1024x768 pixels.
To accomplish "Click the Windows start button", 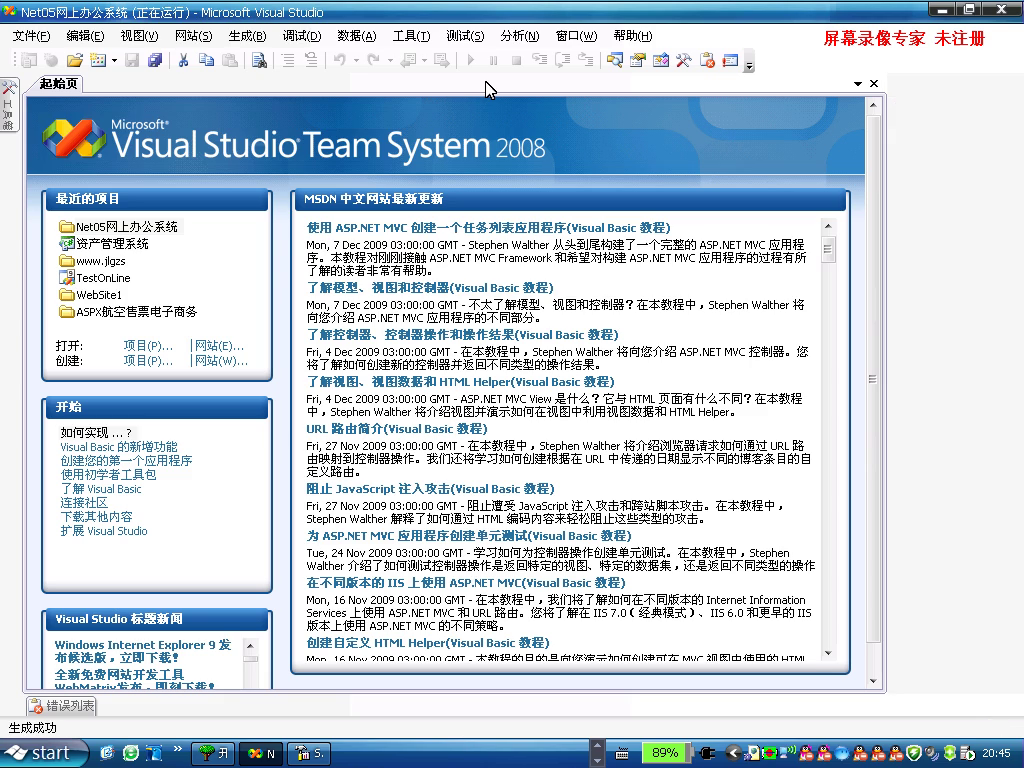I will pos(43,753).
